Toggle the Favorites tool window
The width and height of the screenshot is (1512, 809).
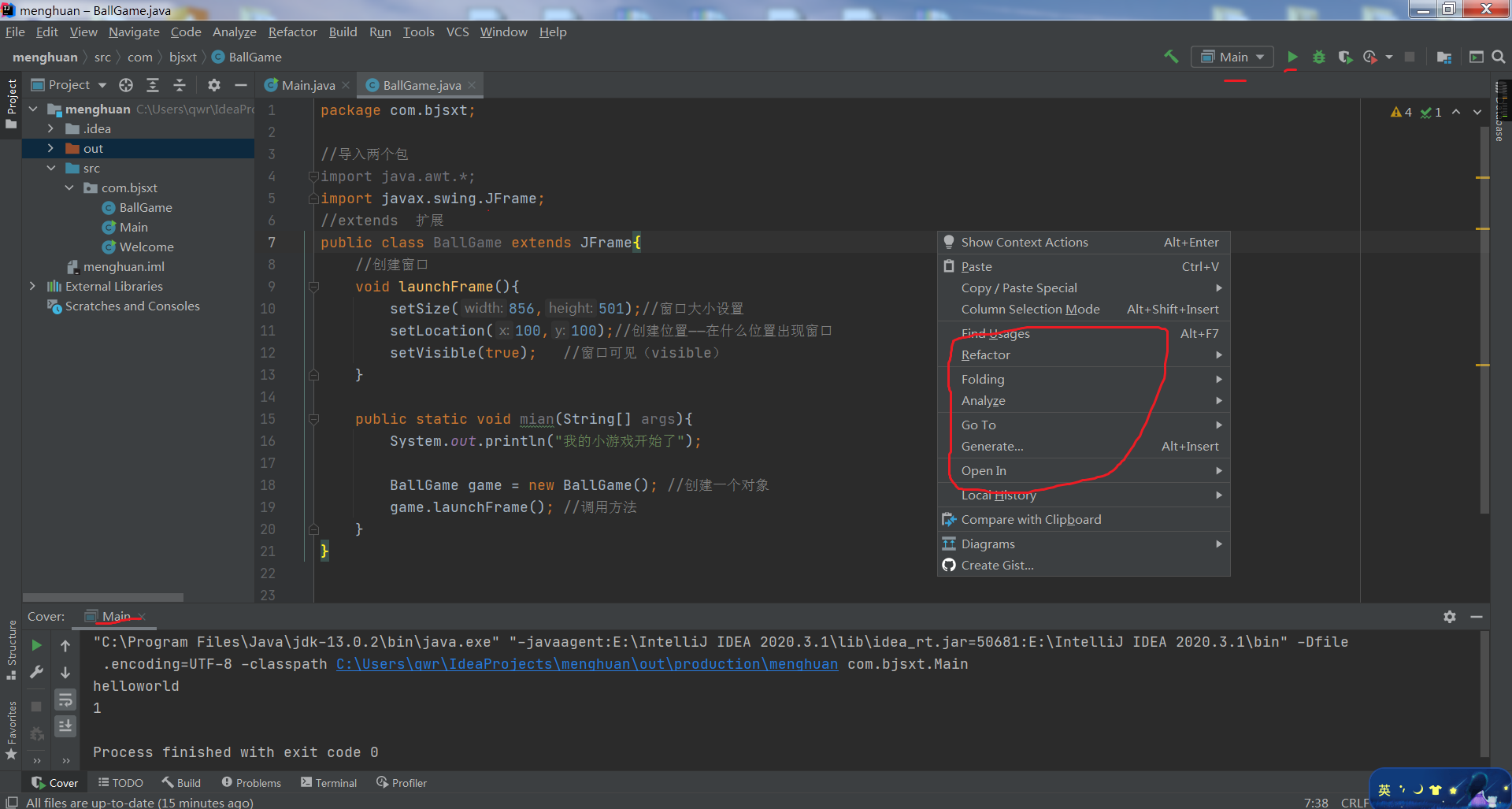(12, 729)
